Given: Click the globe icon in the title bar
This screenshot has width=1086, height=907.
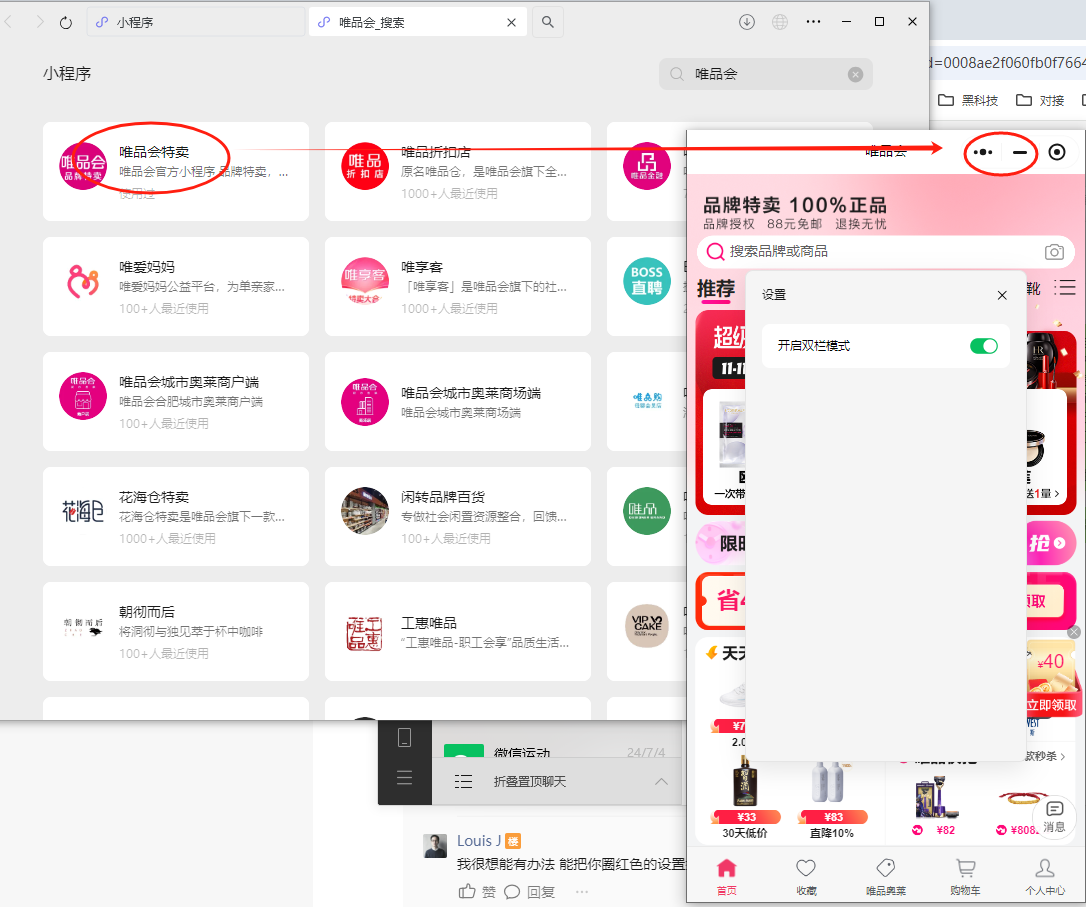Looking at the screenshot, I should point(780,22).
